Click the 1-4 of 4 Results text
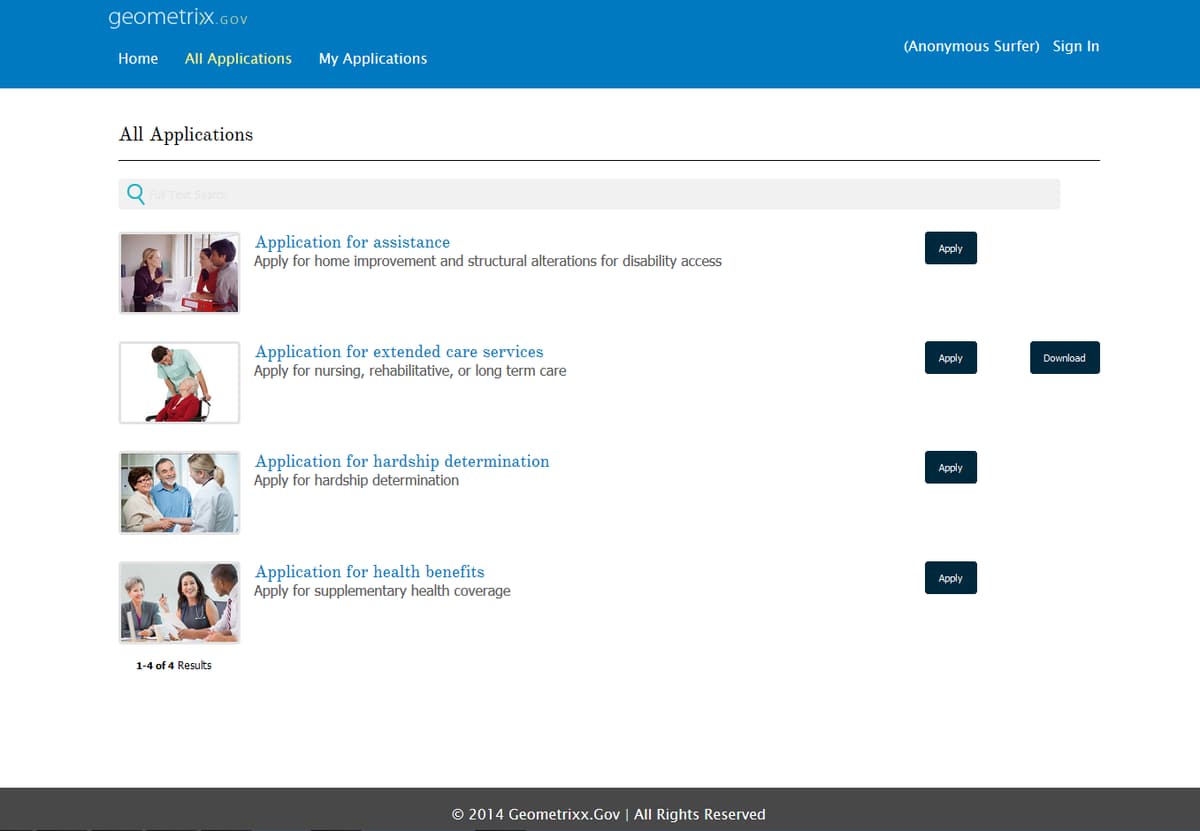This screenshot has width=1200, height=831. 173,665
